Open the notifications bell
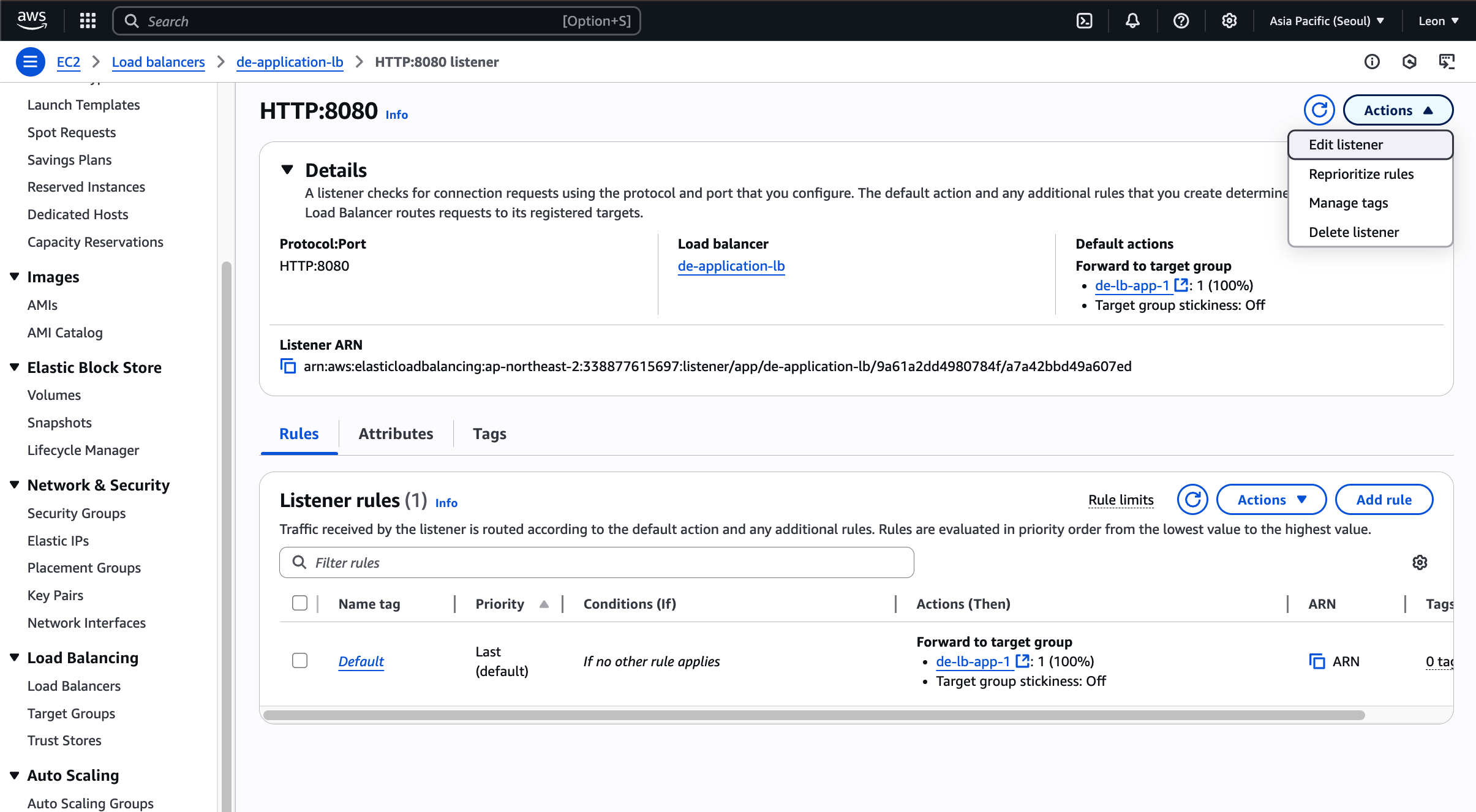The image size is (1476, 812). coord(1132,21)
